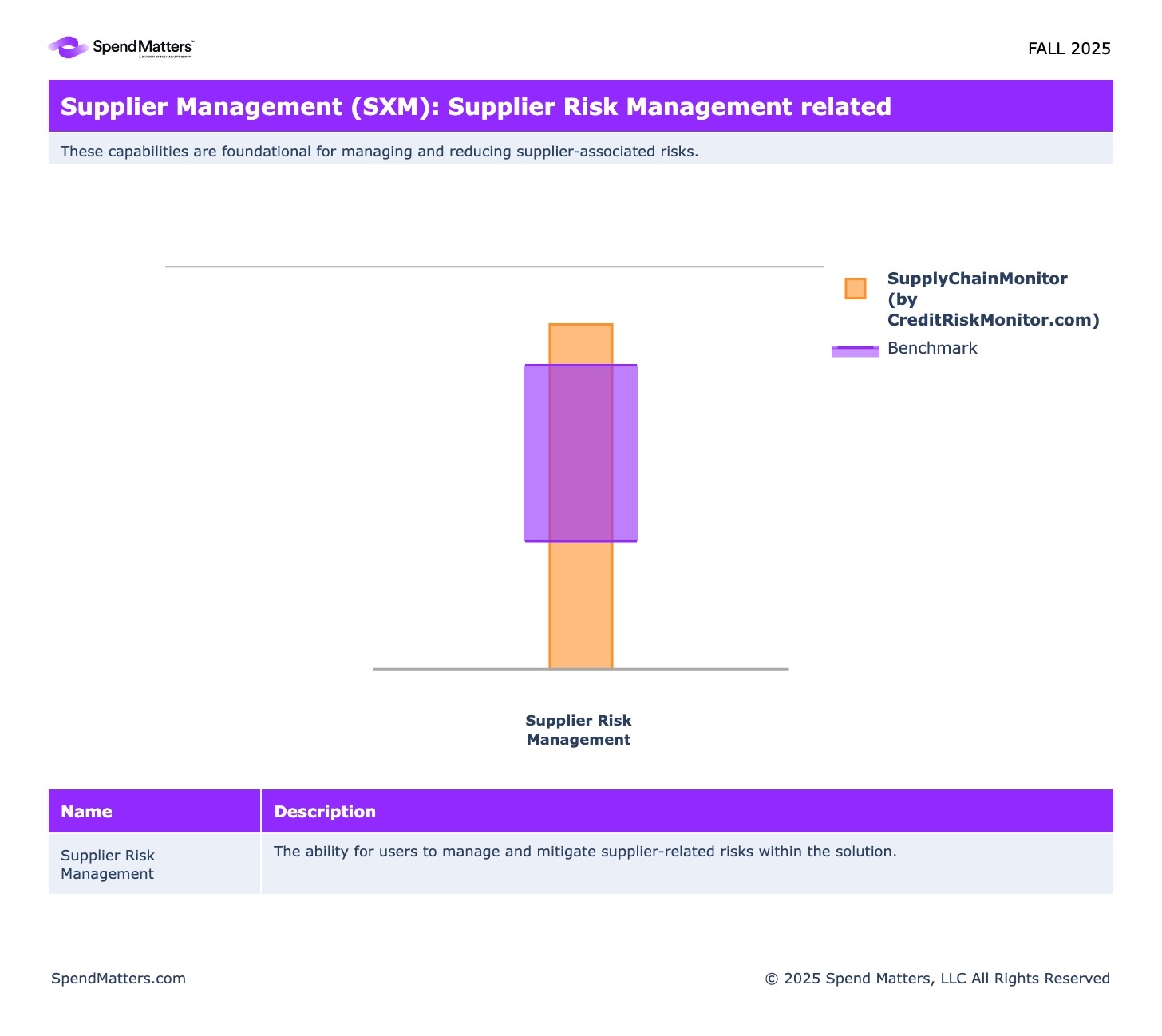Click the Supplier Management (SXM) title banner

click(476, 106)
